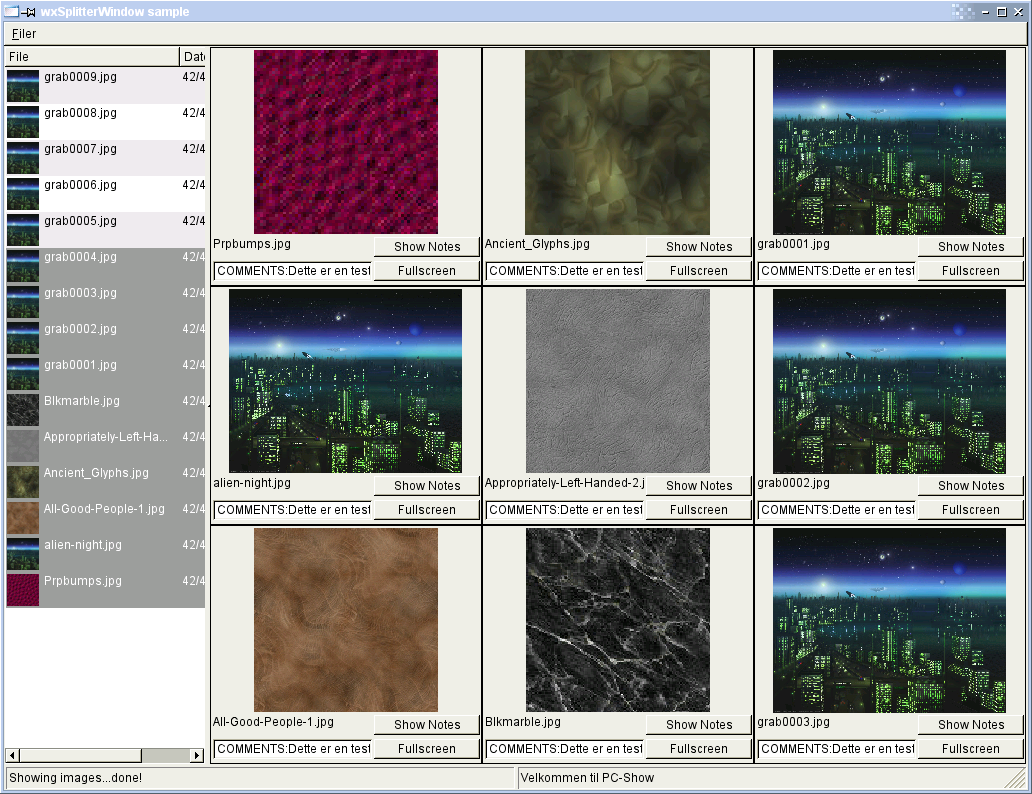The width and height of the screenshot is (1032, 794).
Task: Show Notes for grab0002.jpg
Action: pos(970,486)
